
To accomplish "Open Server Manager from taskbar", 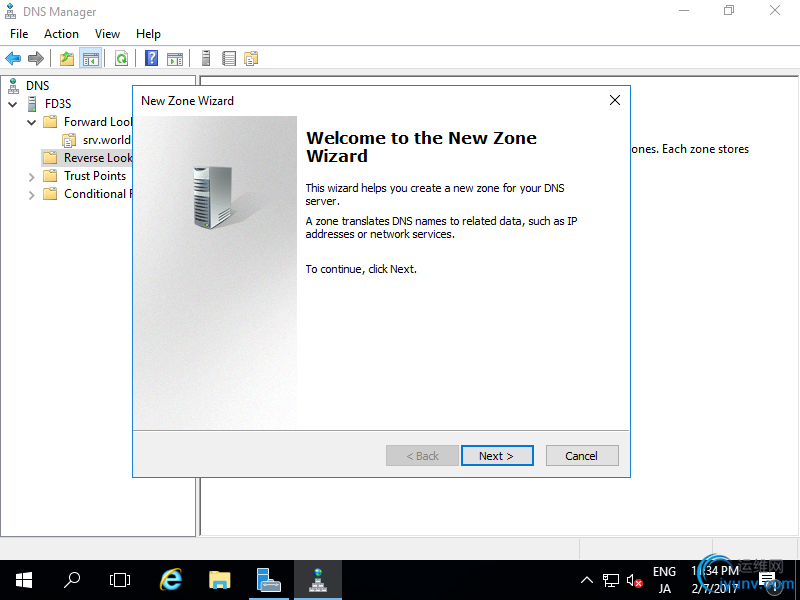I will pyautogui.click(x=269, y=580).
